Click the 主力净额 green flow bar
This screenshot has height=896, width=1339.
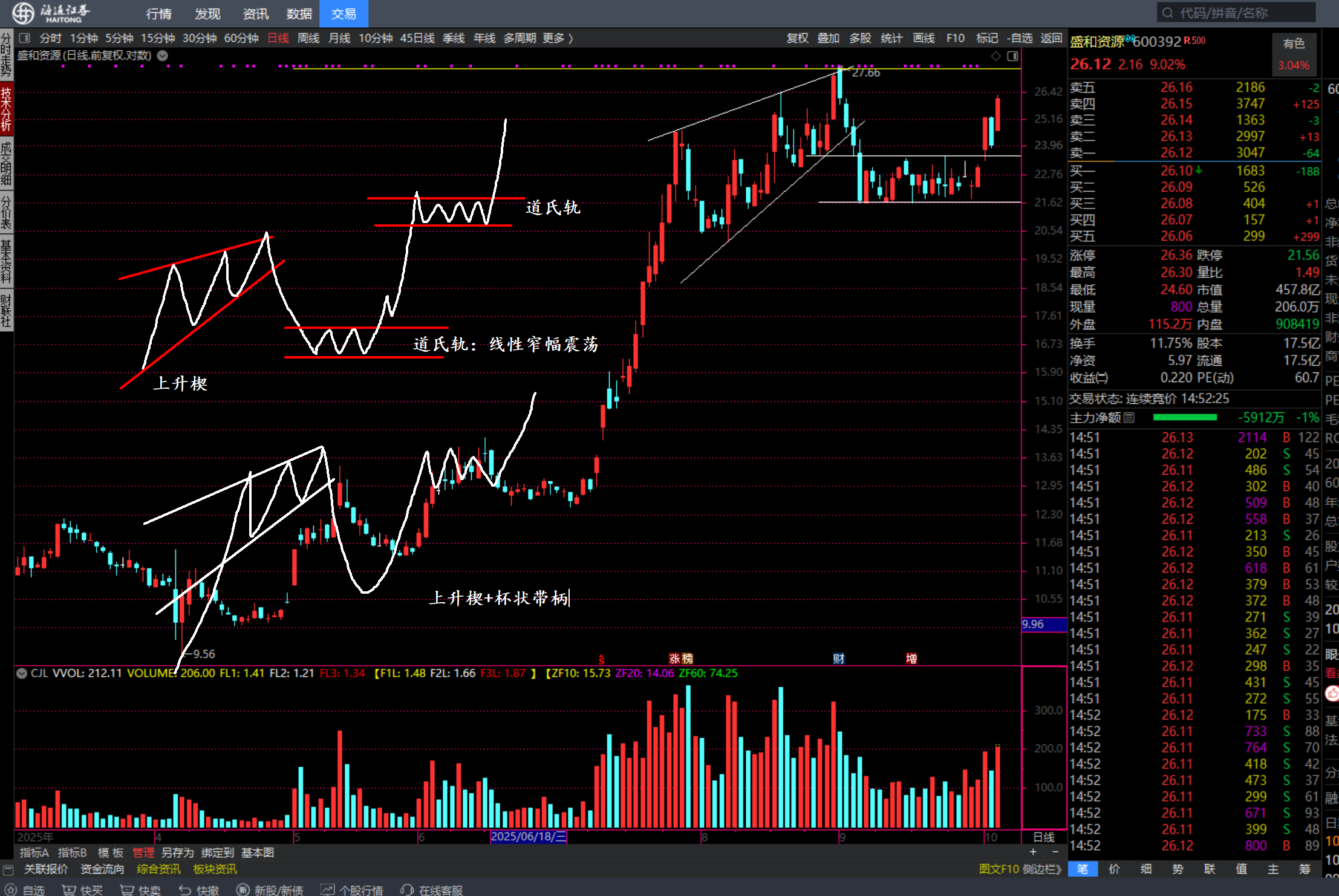pos(1184,418)
